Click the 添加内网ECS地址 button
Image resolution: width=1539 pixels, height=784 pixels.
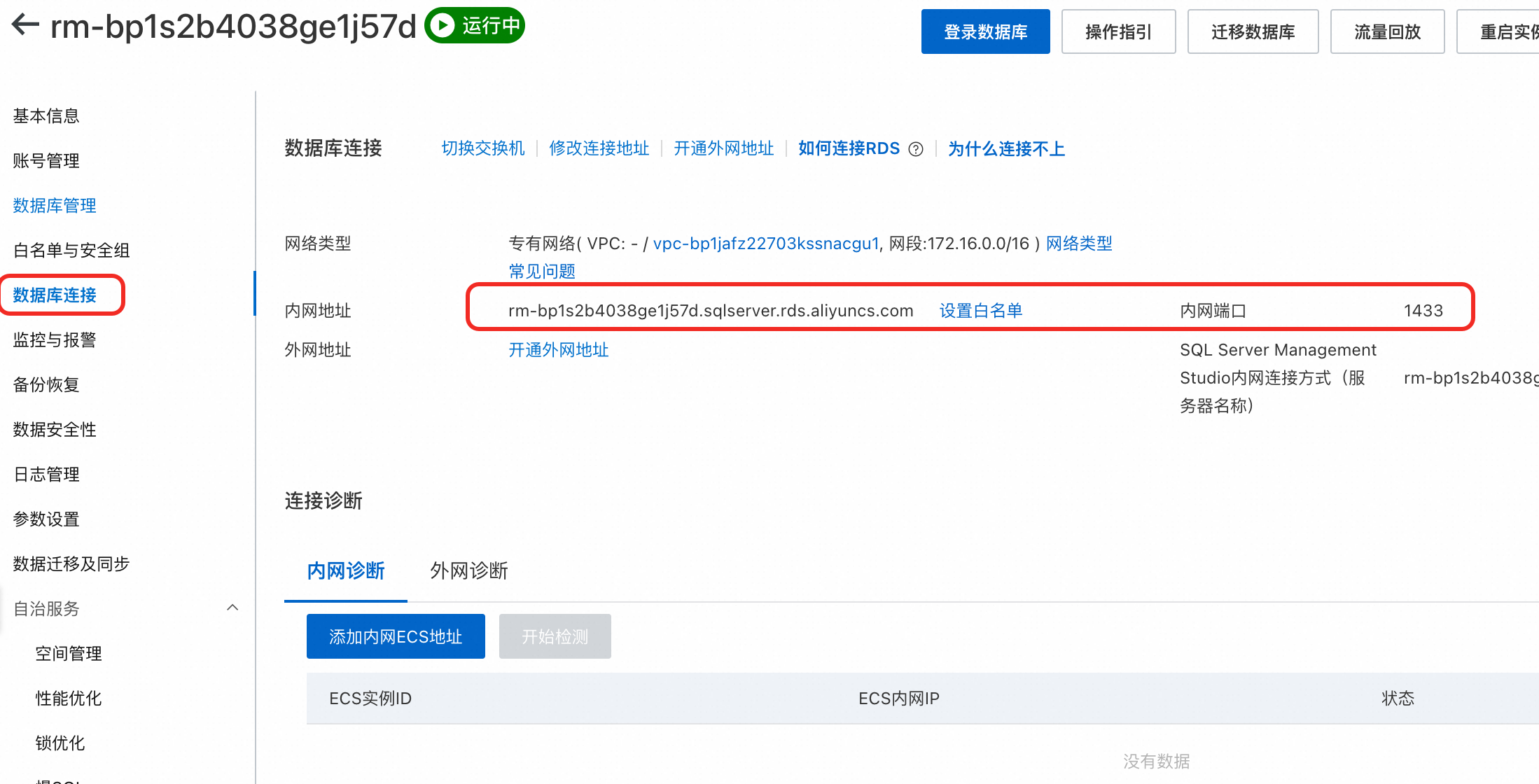pos(396,636)
